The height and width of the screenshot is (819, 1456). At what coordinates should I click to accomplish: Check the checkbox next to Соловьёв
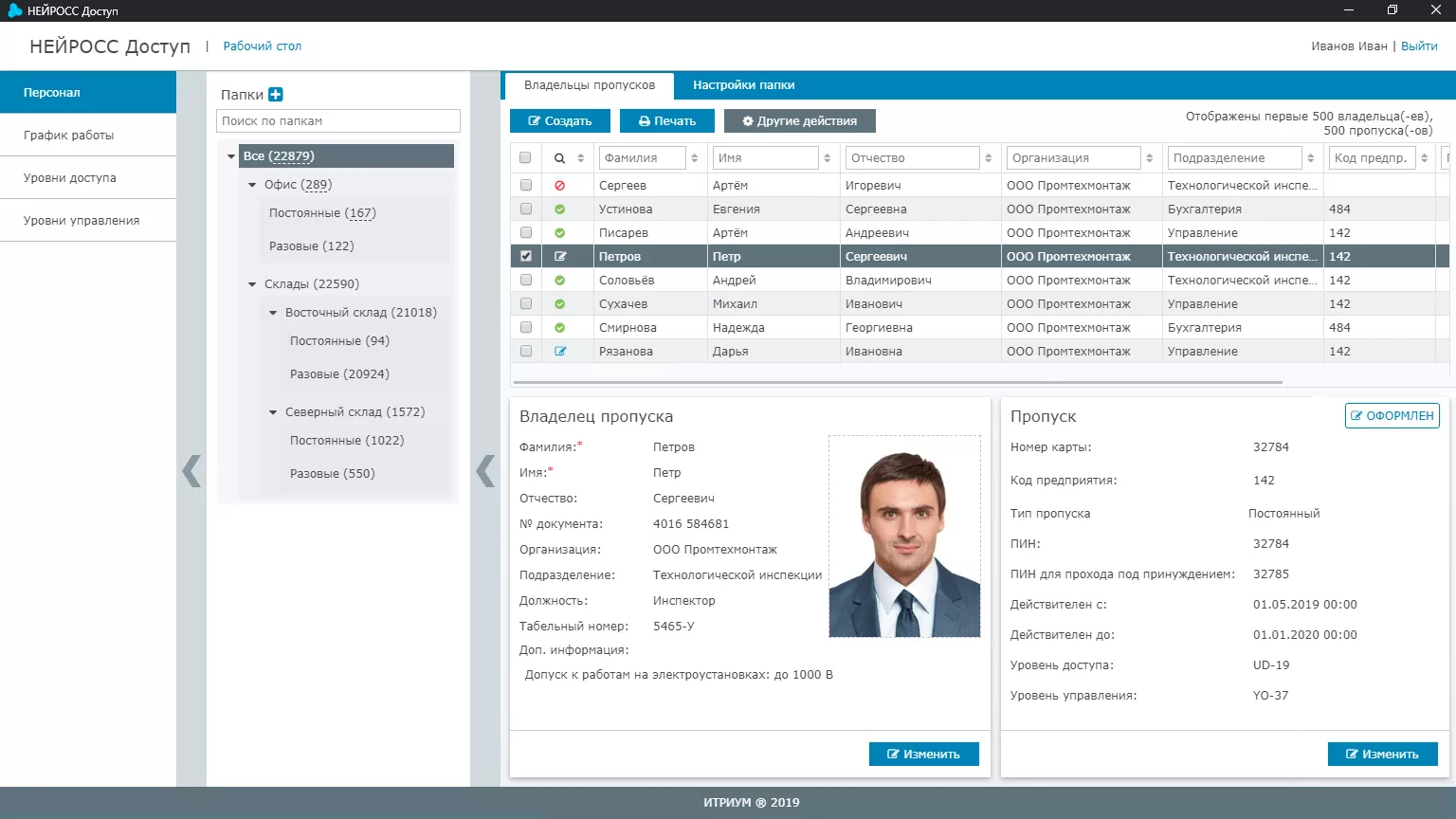click(x=526, y=279)
